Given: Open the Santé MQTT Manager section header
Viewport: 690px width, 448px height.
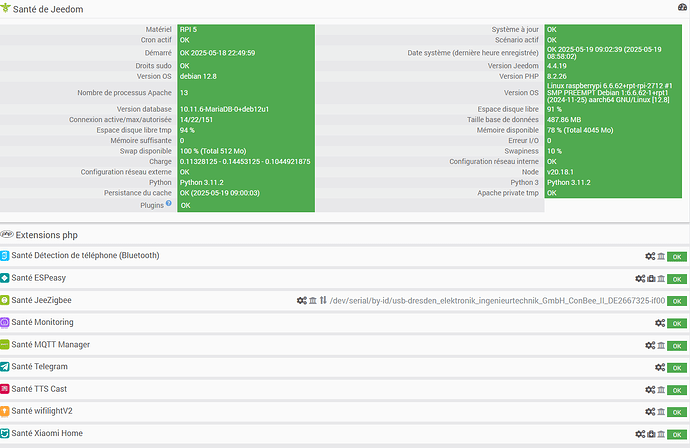Looking at the screenshot, I should (51, 345).
